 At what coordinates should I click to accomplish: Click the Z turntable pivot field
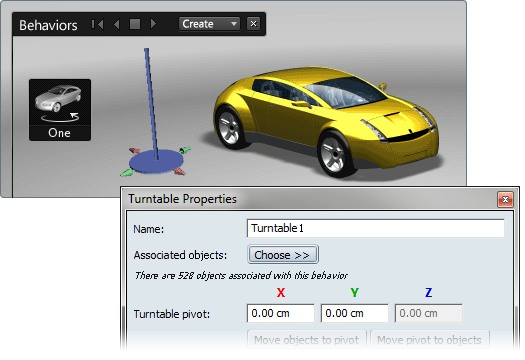coord(429,313)
